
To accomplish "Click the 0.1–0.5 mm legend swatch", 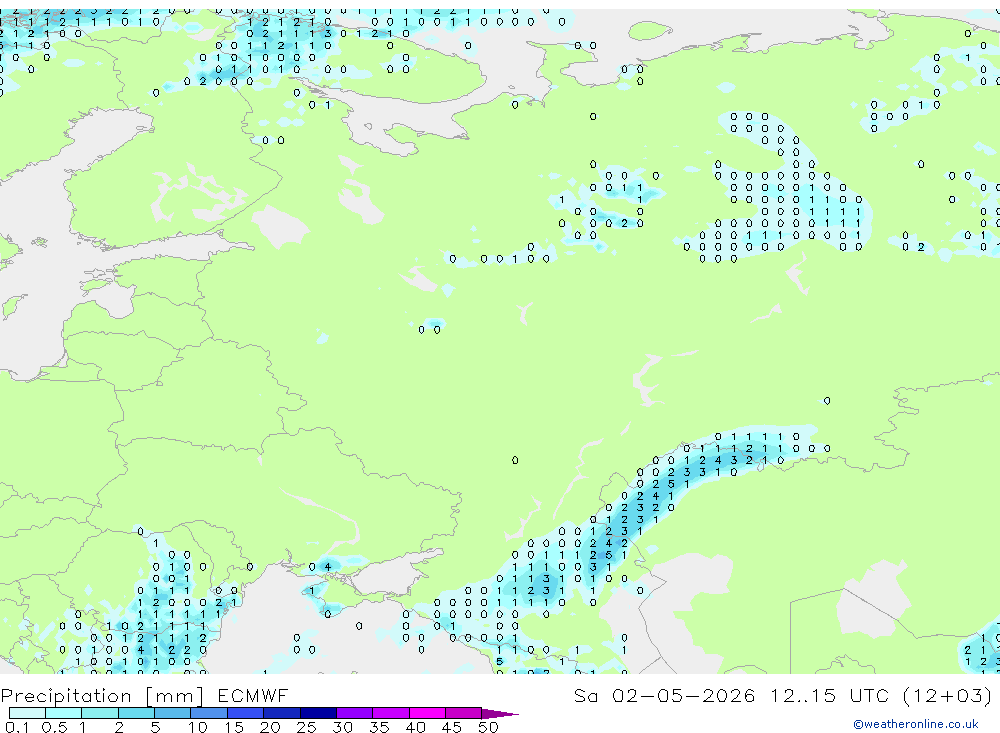I will point(27,713).
